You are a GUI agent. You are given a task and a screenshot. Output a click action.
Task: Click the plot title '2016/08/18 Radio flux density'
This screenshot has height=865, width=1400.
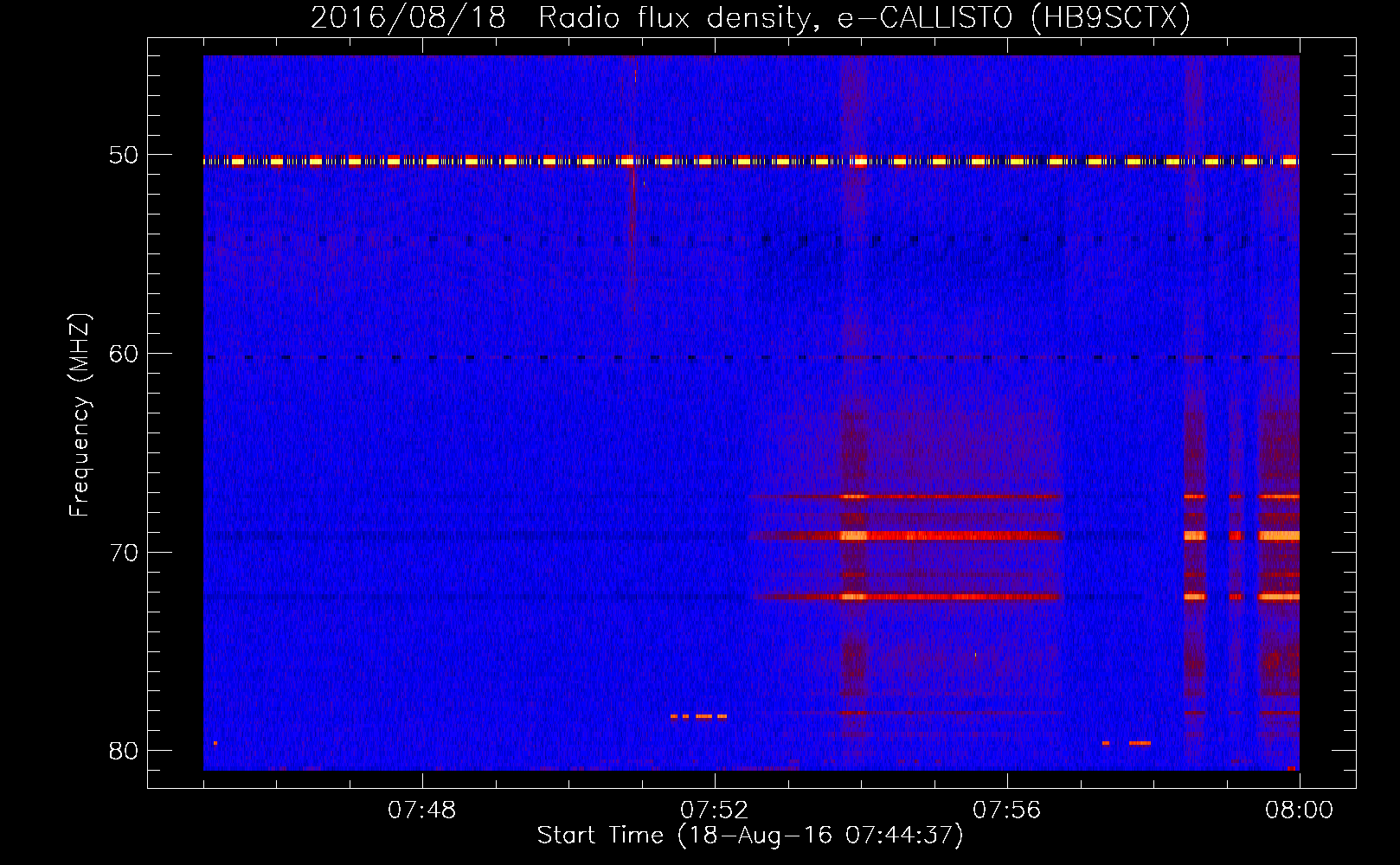751,18
